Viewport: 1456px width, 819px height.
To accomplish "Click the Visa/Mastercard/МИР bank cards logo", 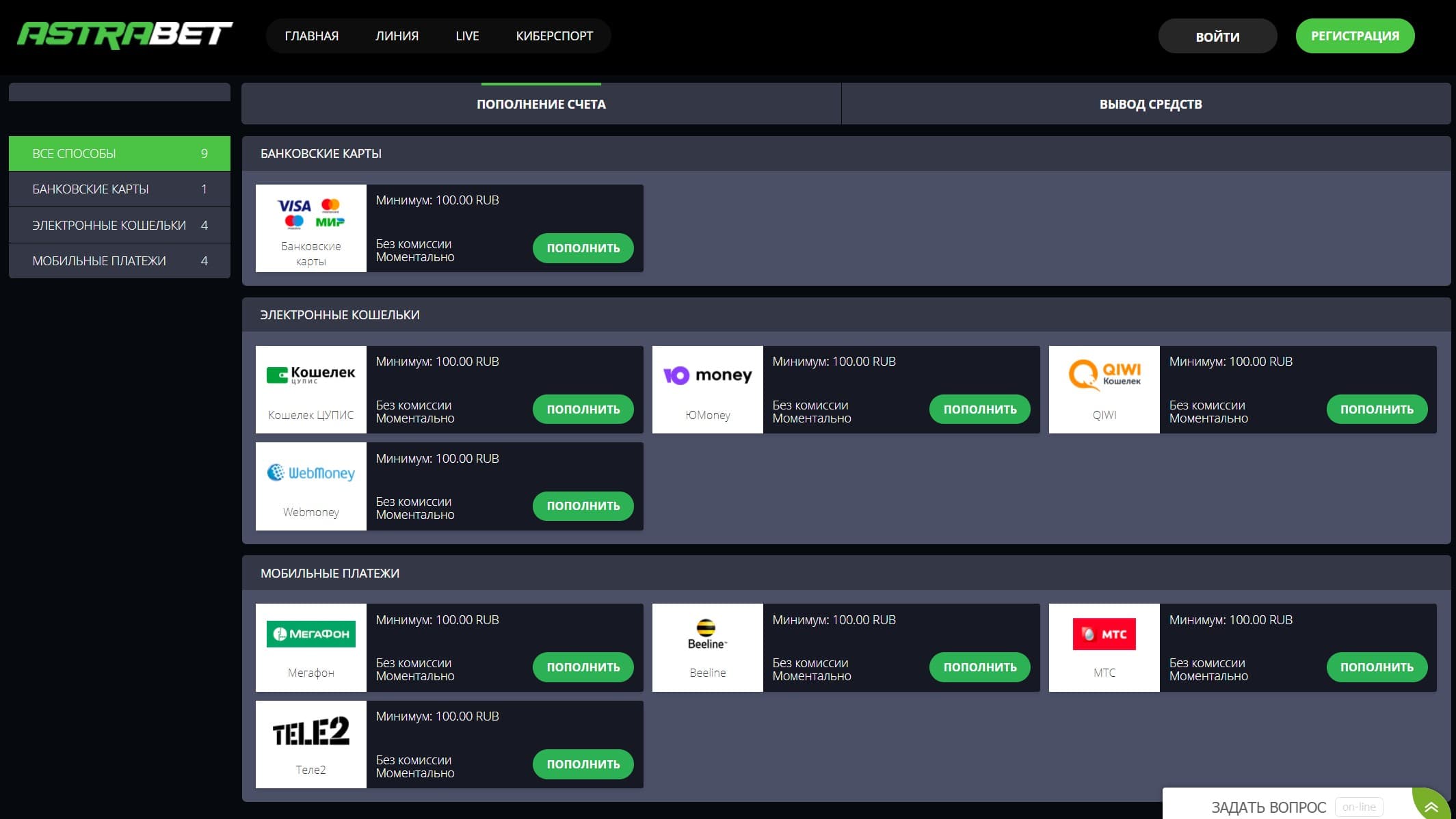I will [x=311, y=213].
